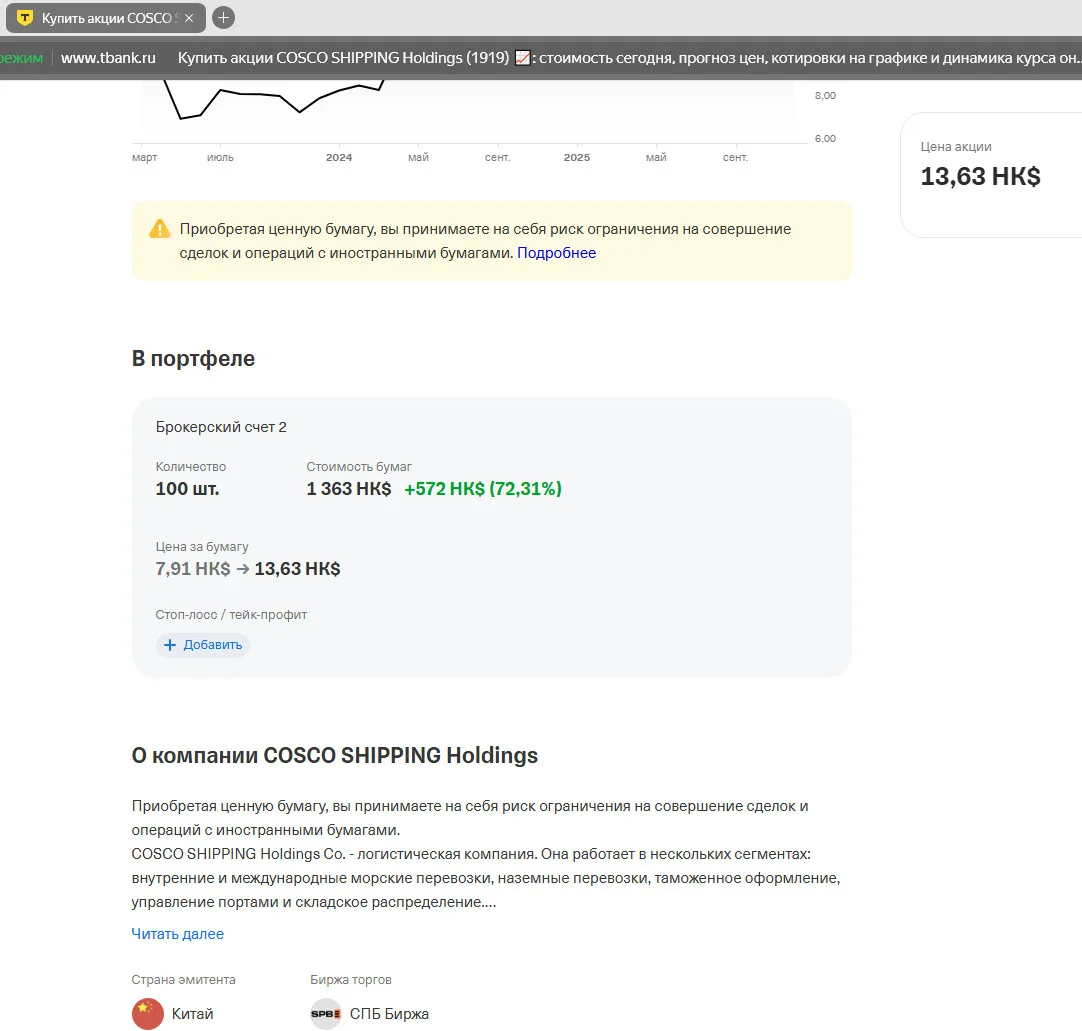Click the yellow warning triangle icon
The image size is (1082, 1031).
[159, 228]
